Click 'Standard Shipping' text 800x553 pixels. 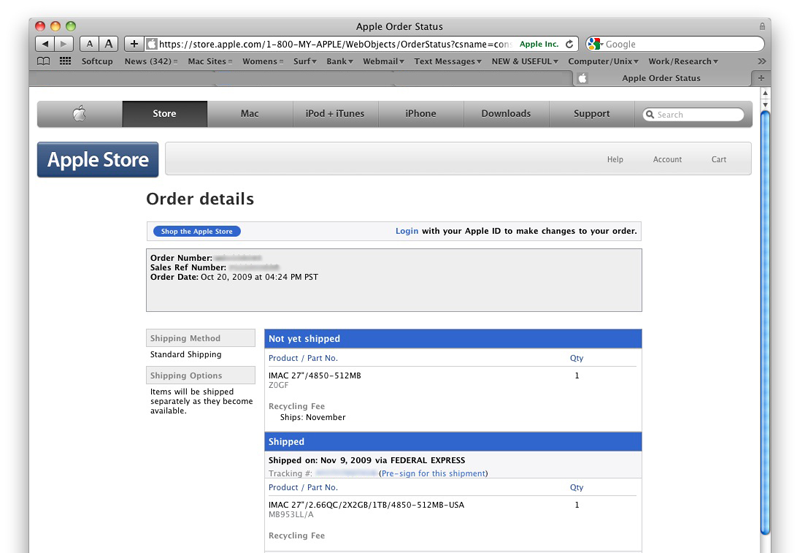[x=186, y=354]
